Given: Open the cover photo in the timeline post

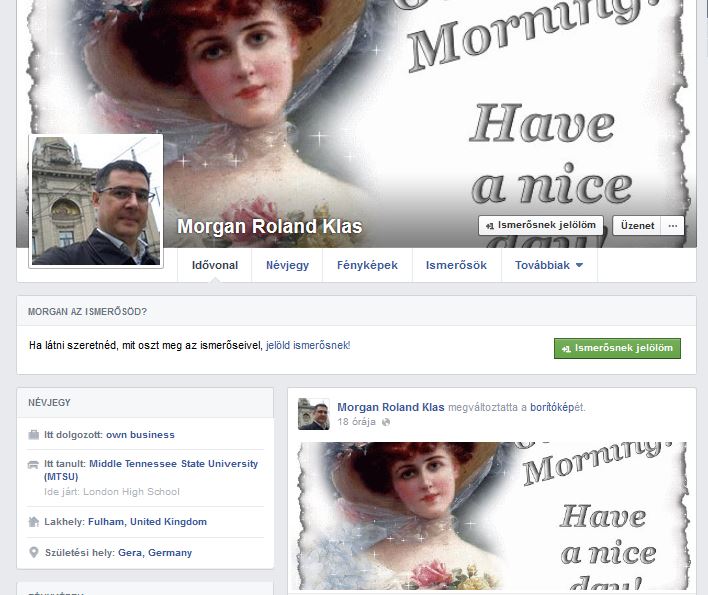Looking at the screenshot, I should tap(494, 515).
